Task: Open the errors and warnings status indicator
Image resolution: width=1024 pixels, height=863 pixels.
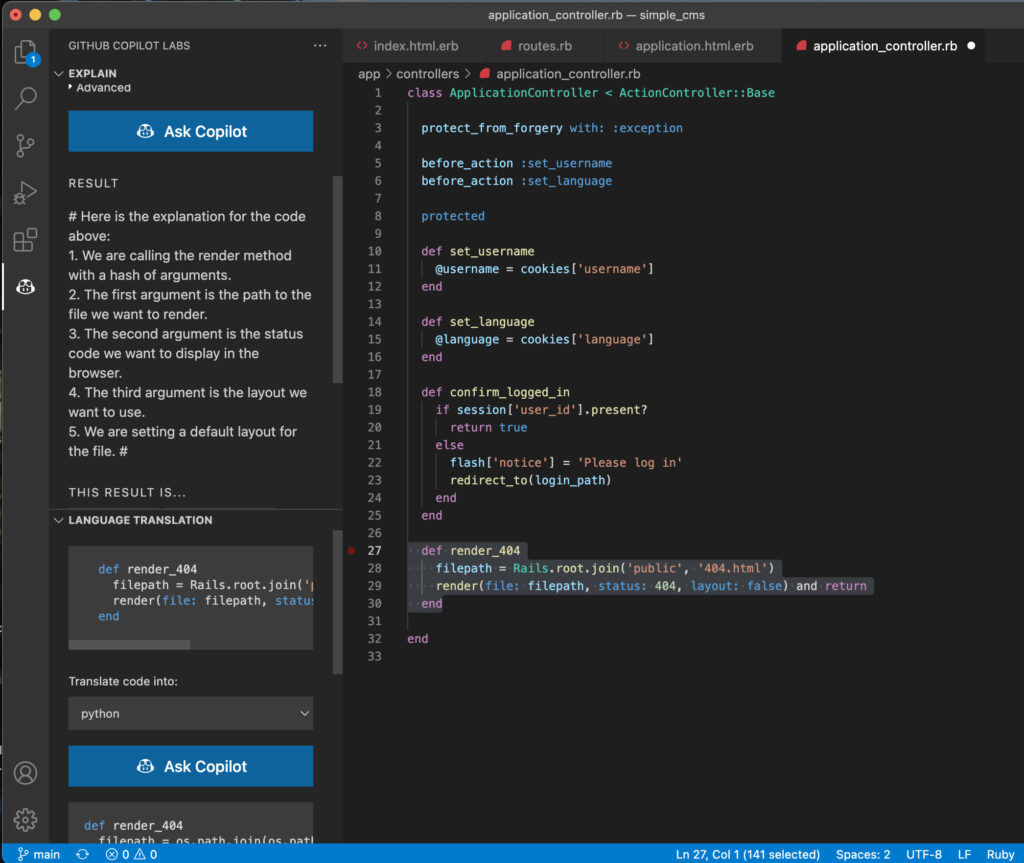Action: coord(131,854)
